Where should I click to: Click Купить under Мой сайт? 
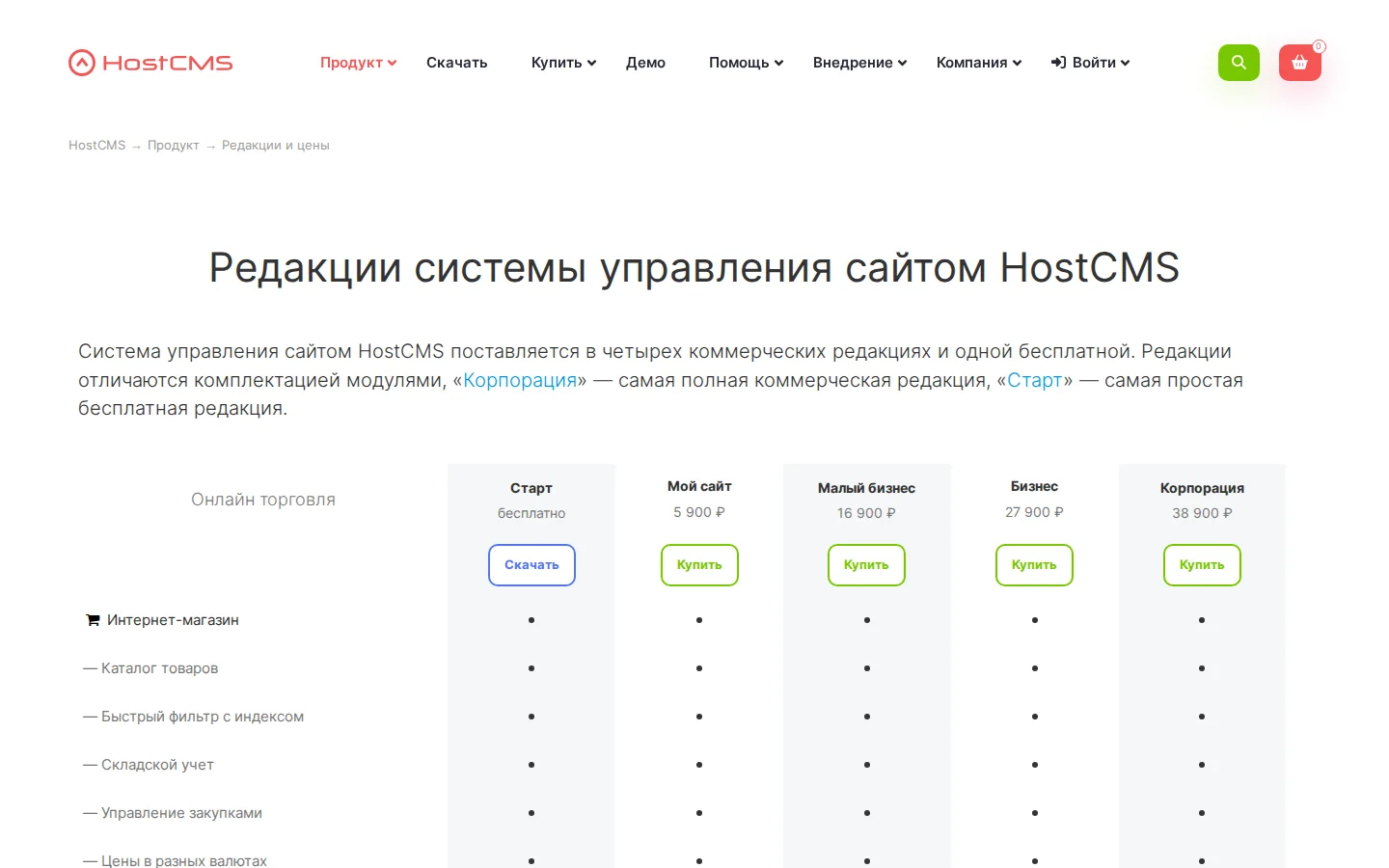pyautogui.click(x=699, y=565)
